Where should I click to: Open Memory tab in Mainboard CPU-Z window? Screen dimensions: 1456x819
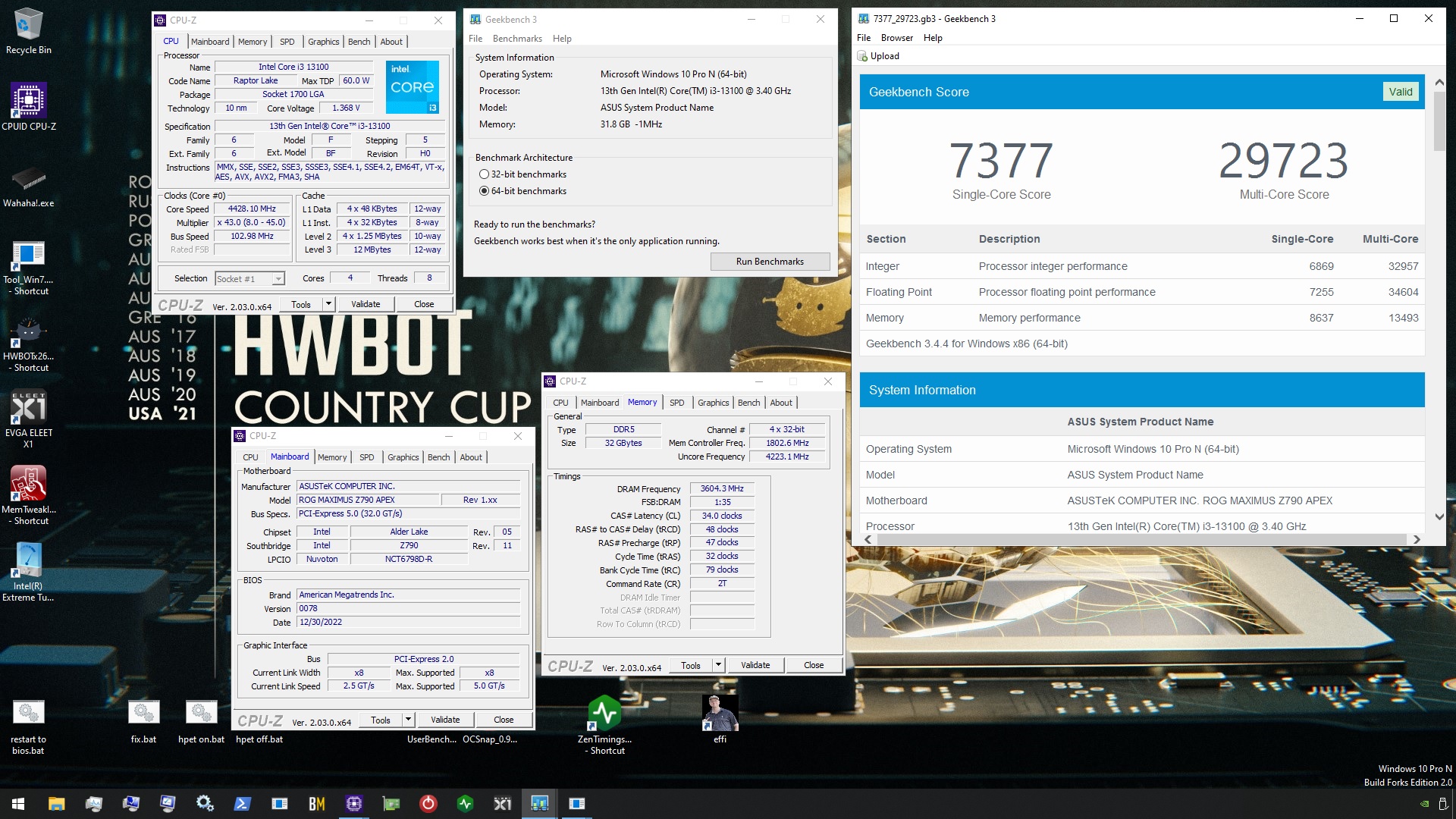pos(332,457)
